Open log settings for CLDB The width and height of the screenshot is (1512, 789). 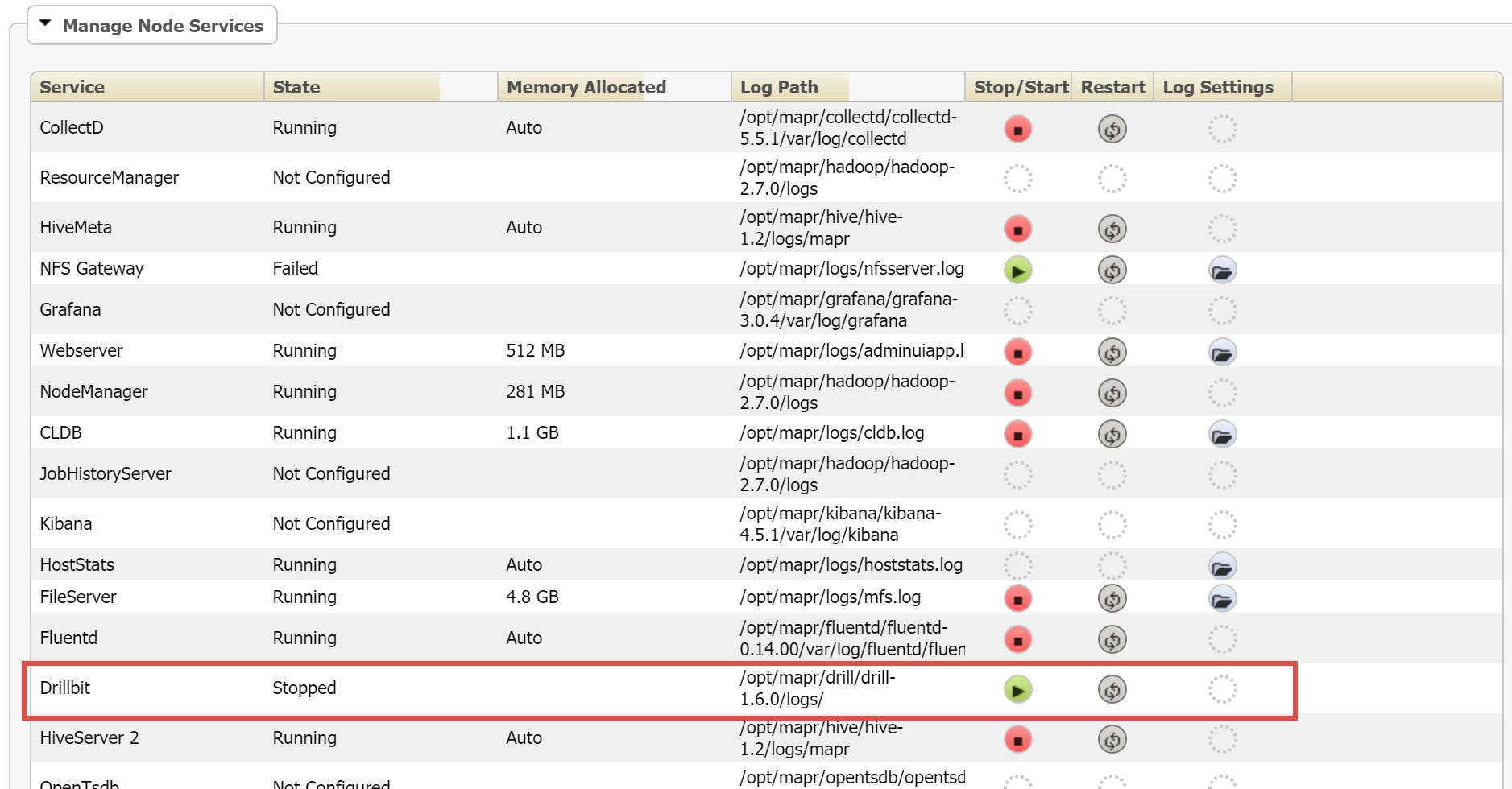1223,435
